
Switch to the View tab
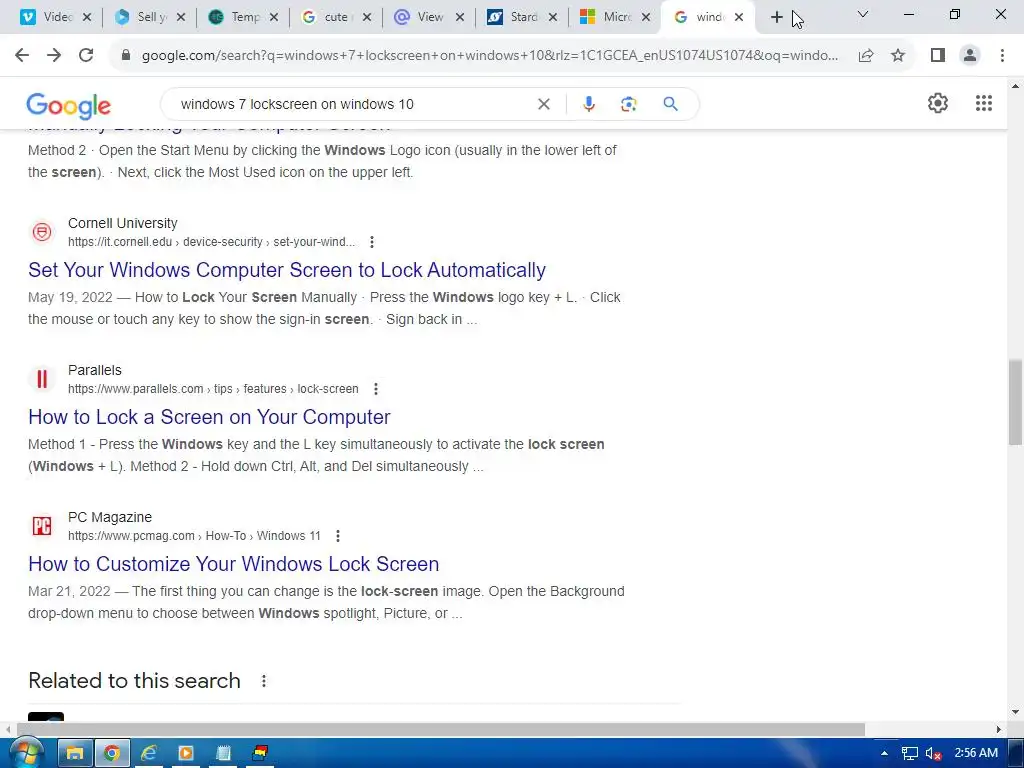(430, 17)
